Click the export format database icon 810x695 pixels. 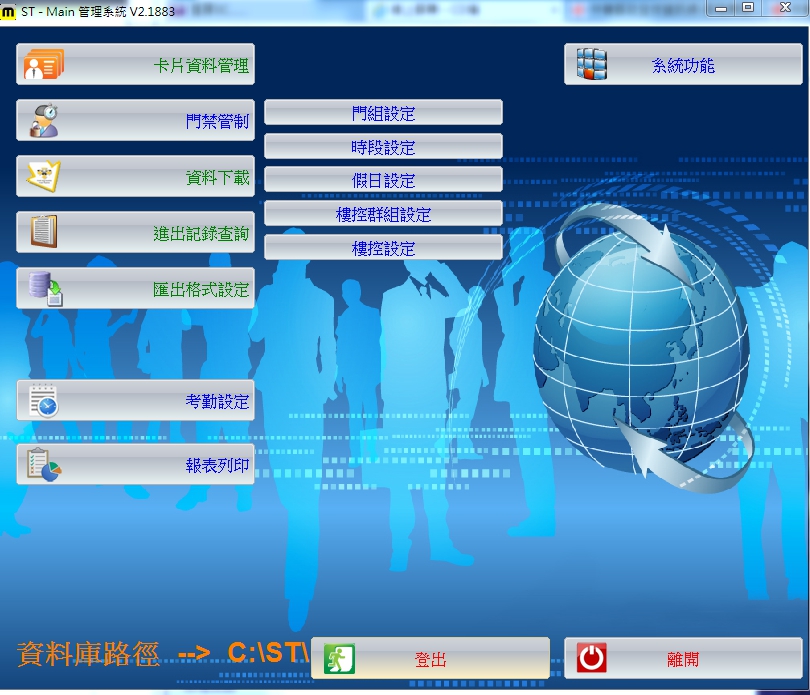45,289
